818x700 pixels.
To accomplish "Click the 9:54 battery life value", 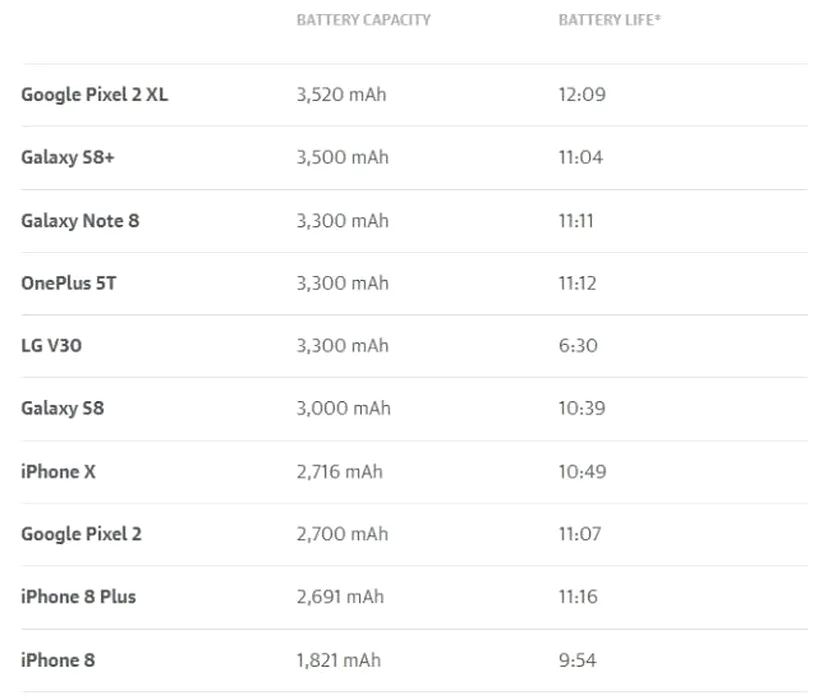I will (577, 660).
